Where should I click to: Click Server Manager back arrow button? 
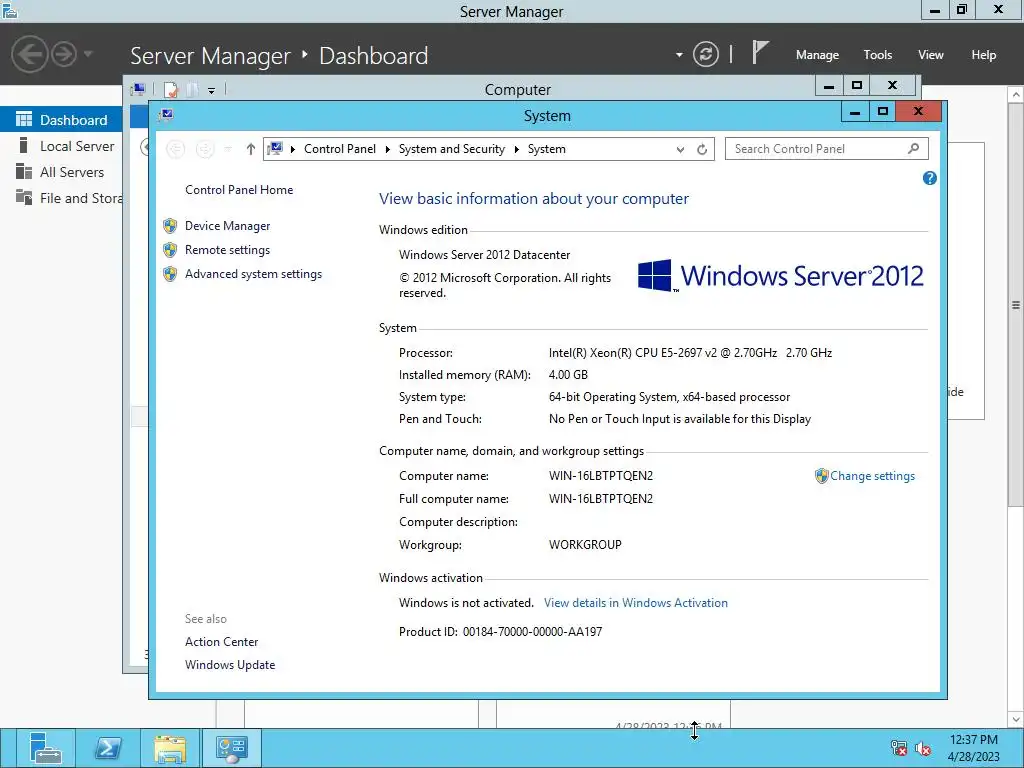[29, 54]
